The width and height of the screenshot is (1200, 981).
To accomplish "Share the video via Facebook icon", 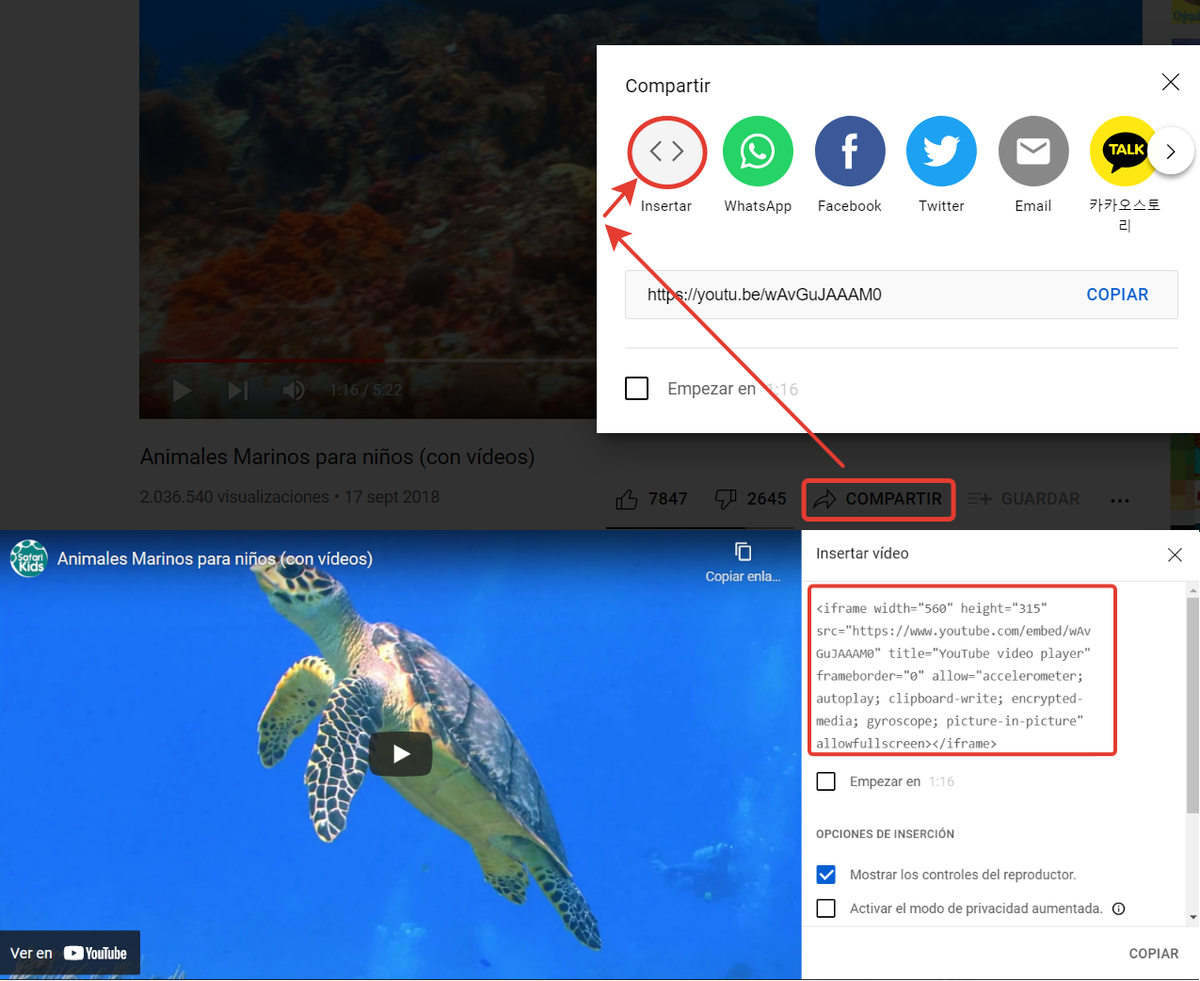I will [850, 151].
